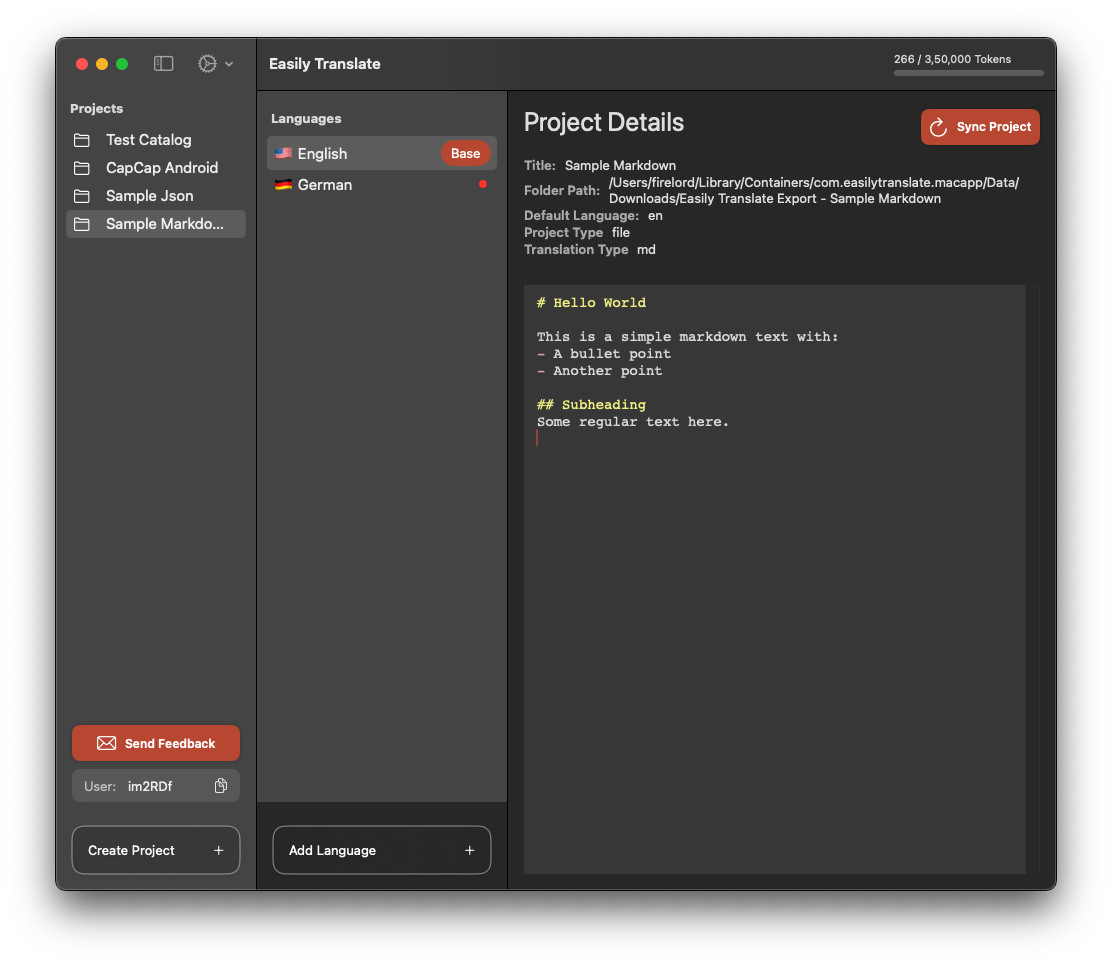Image resolution: width=1112 pixels, height=964 pixels.
Task: Expand the chevron next to settings gear
Action: point(229,64)
